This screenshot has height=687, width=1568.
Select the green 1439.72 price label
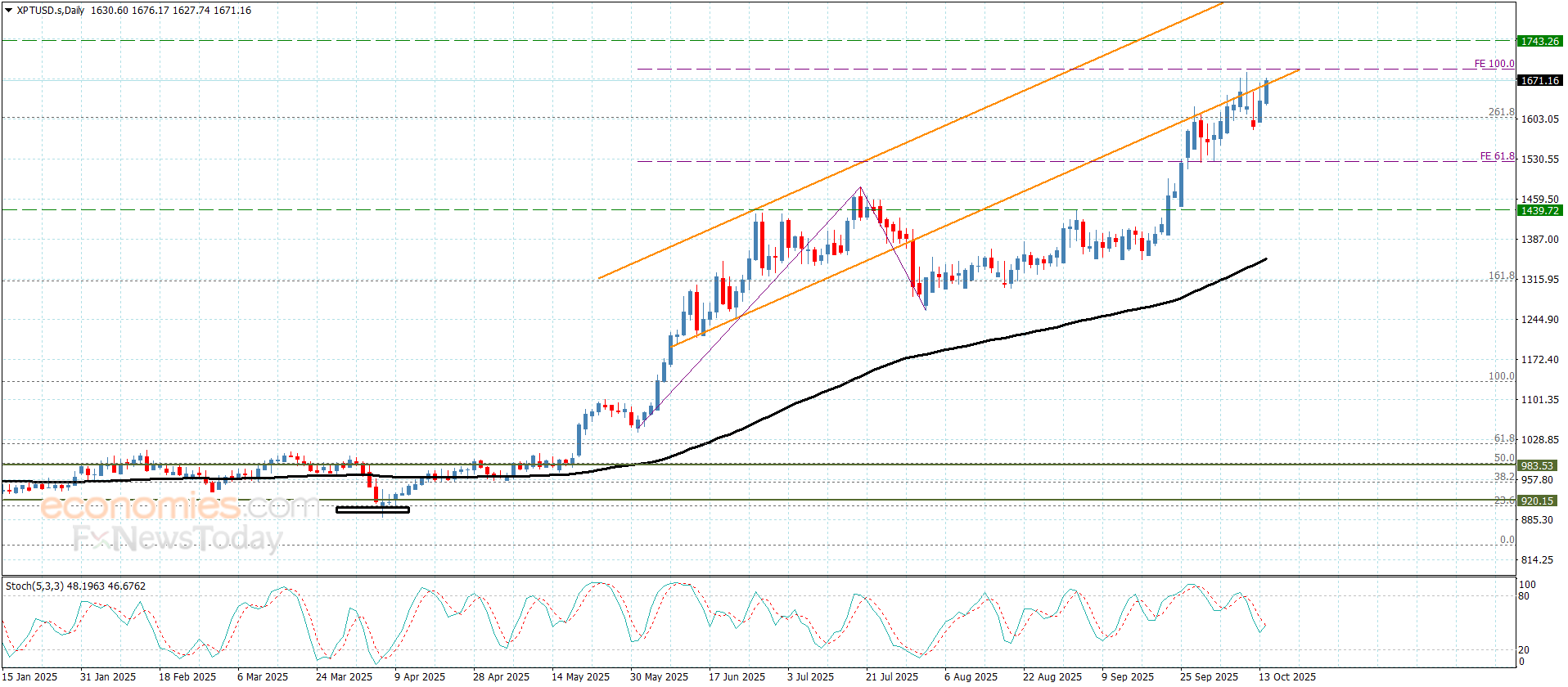(1539, 210)
